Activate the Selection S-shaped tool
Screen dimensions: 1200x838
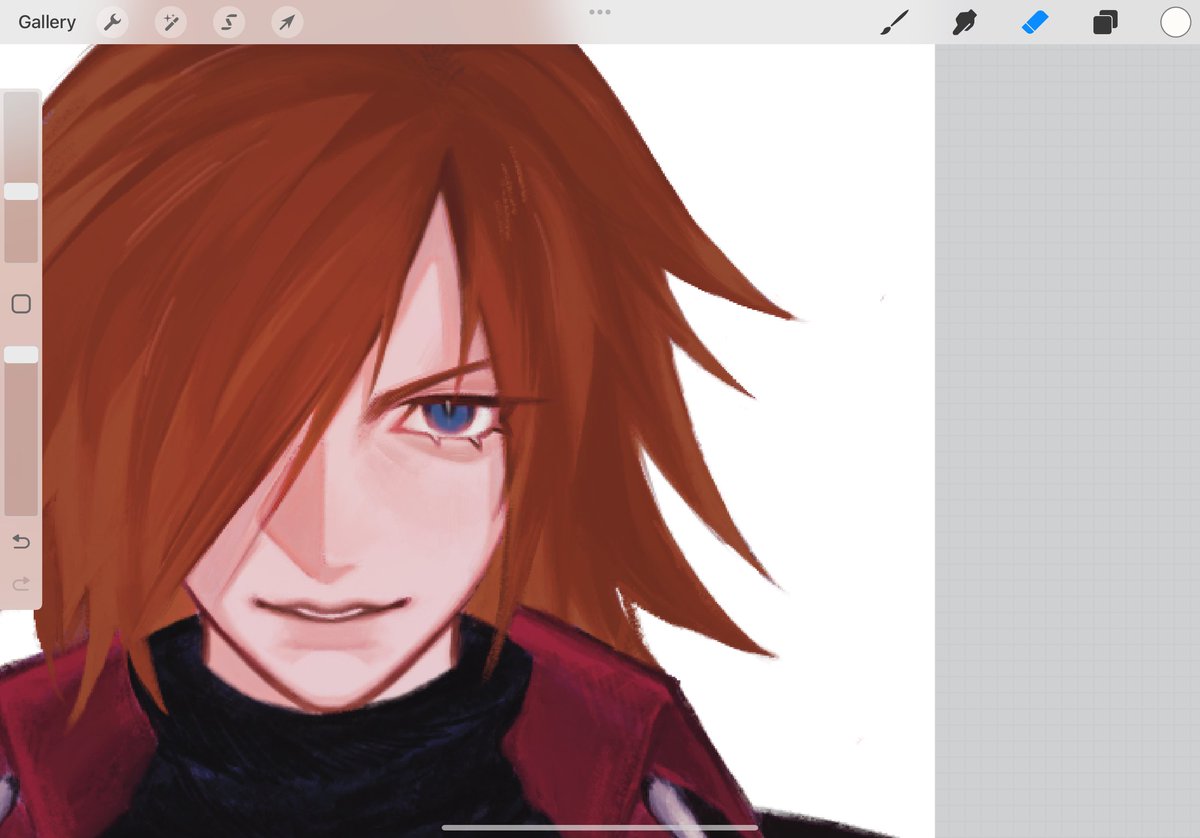(229, 23)
